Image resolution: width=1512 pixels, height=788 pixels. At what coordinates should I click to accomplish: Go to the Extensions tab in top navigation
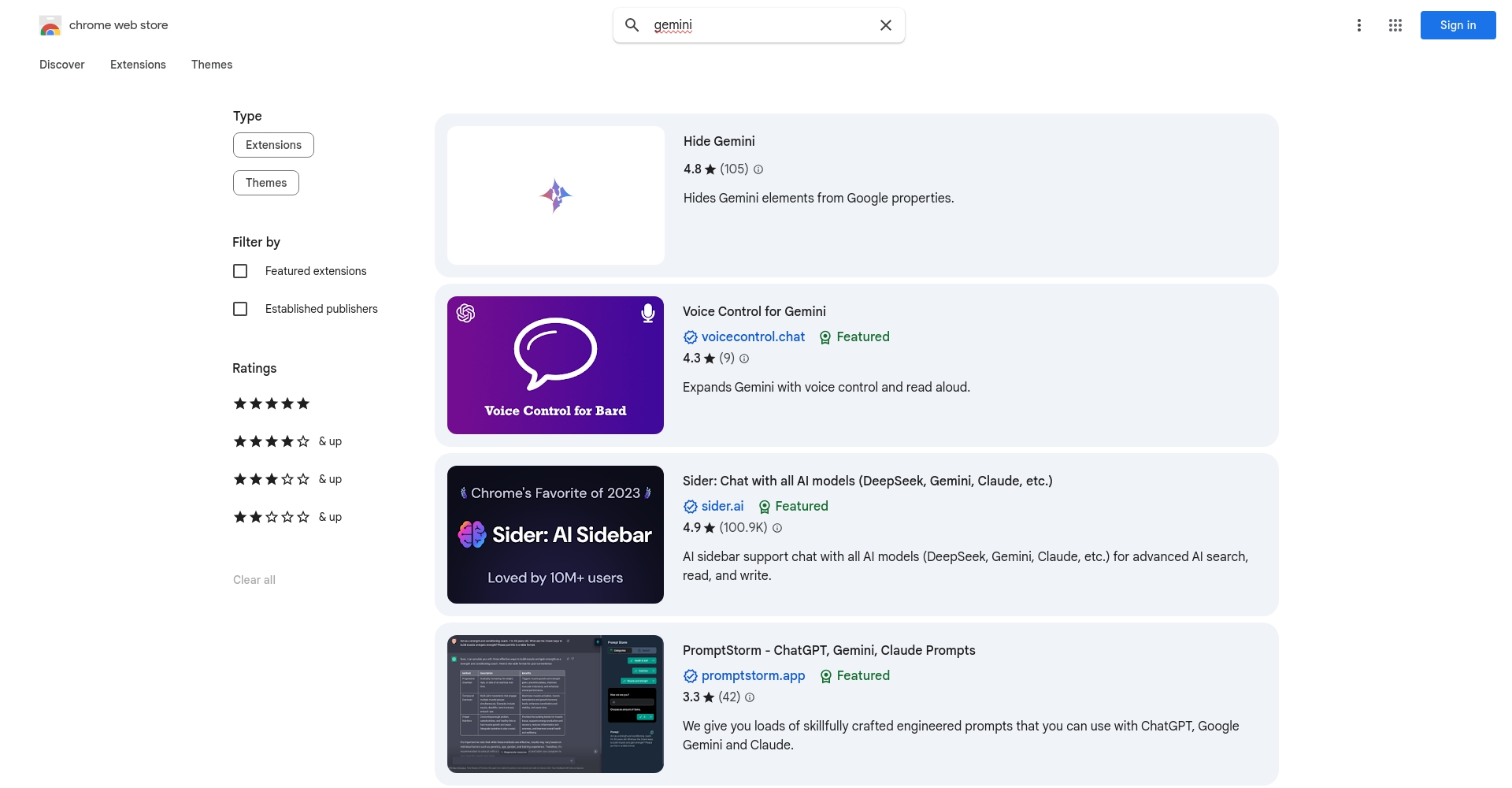coord(138,65)
